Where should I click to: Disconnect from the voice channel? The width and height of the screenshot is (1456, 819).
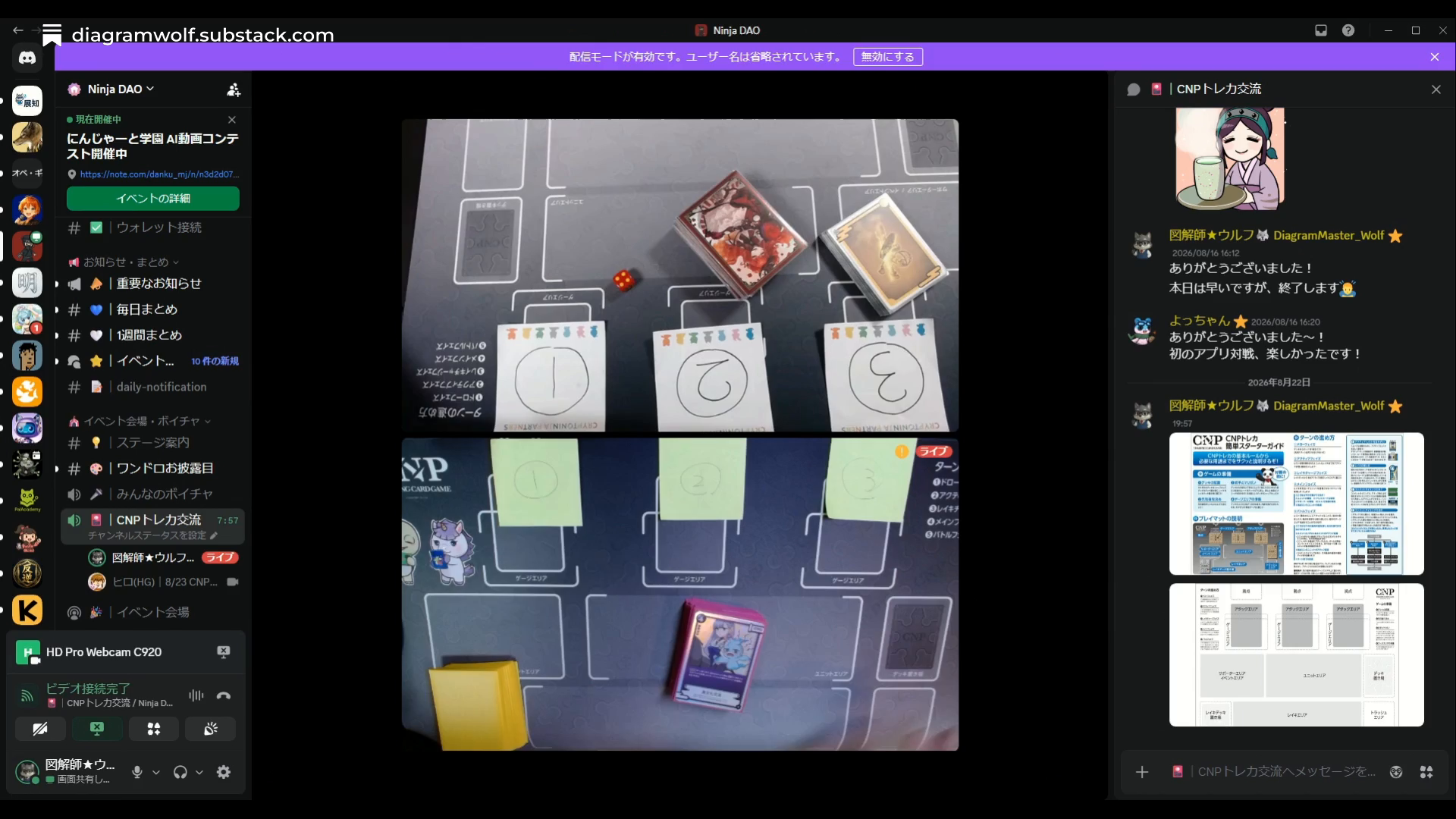tap(224, 695)
